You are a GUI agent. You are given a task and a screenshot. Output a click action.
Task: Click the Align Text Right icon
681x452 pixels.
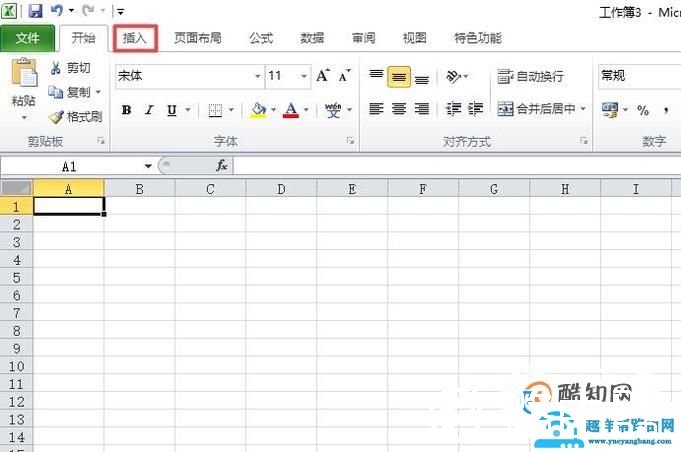click(422, 109)
